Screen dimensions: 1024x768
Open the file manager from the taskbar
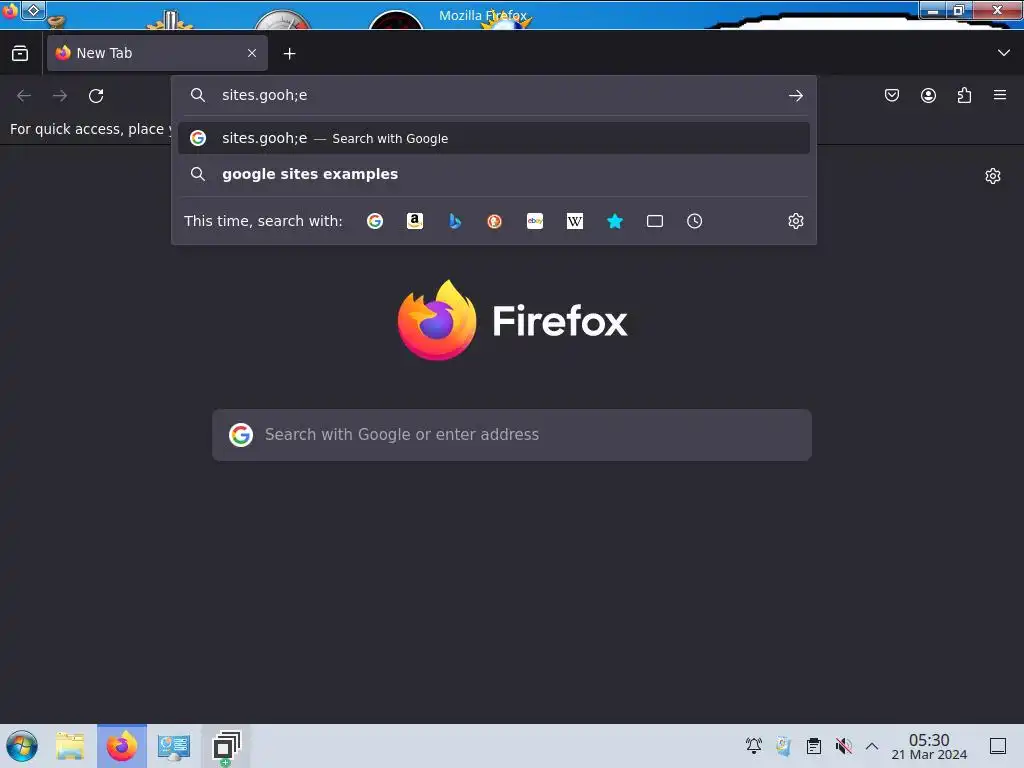(x=70, y=746)
